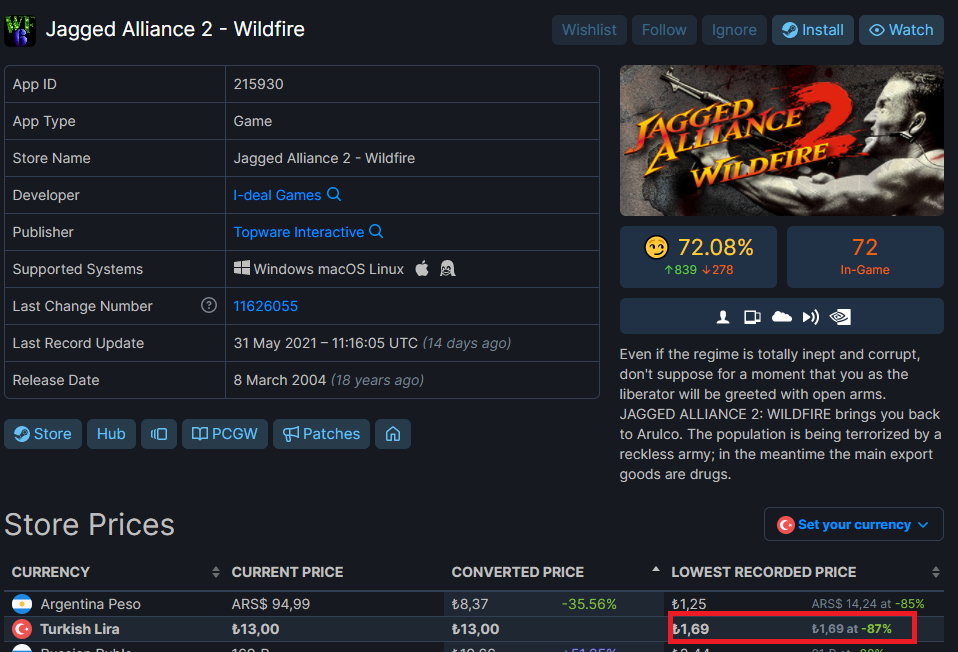The height and width of the screenshot is (652, 958).
Task: Click the ARS$ 94,99 price cell
Action: (x=271, y=604)
